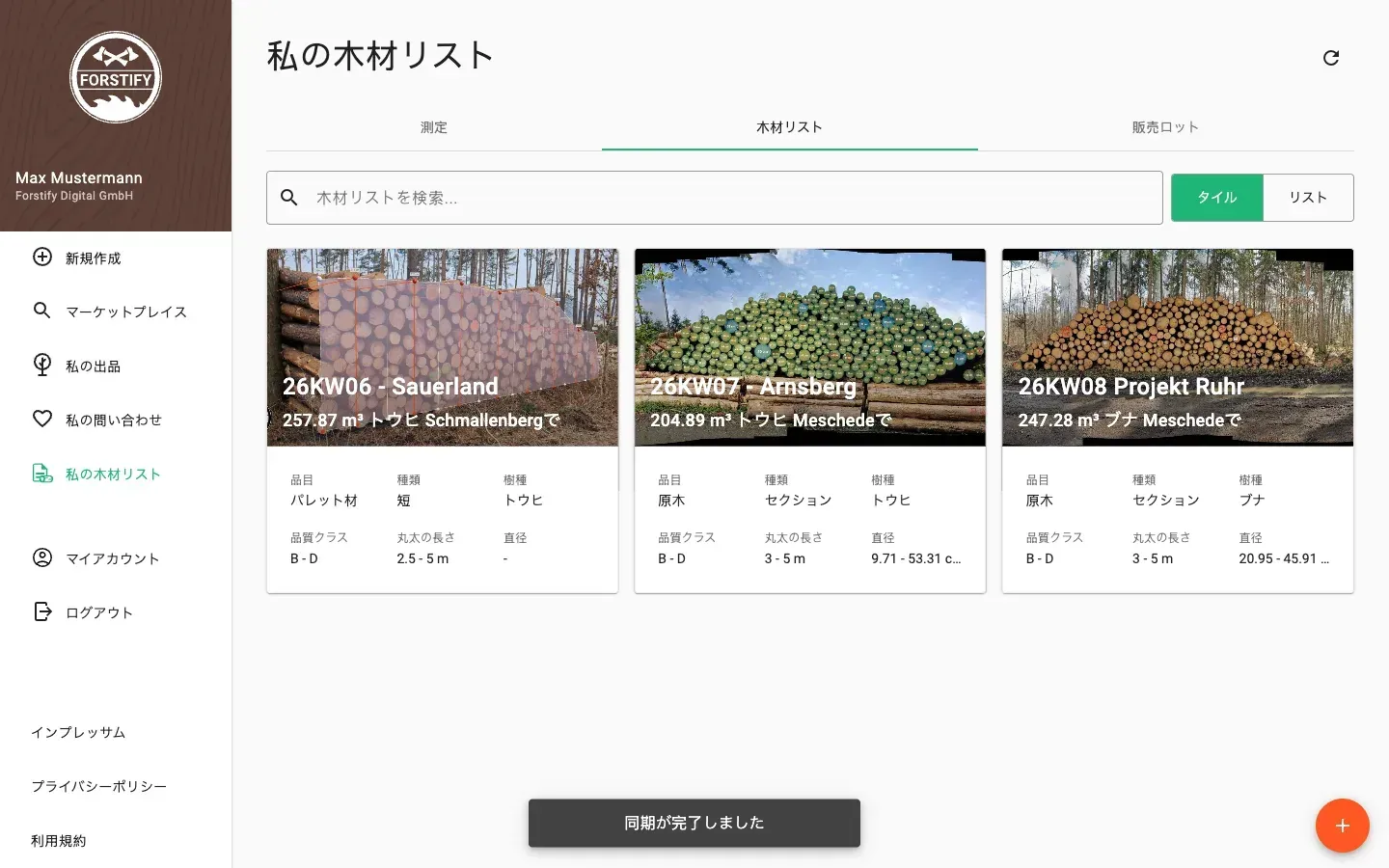Click the ログアウト exit icon
This screenshot has height=868, width=1389.
coord(42,611)
